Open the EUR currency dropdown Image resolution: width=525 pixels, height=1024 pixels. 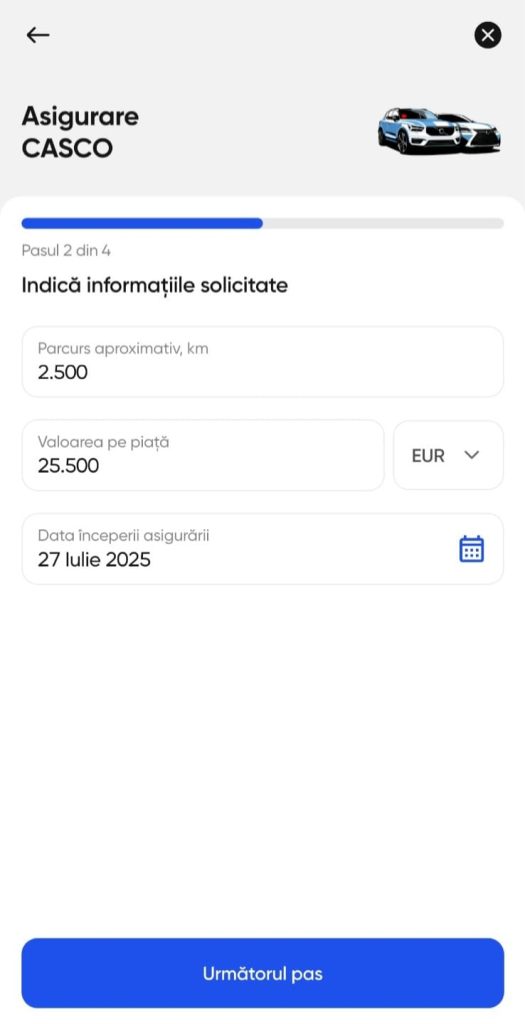[x=448, y=455]
